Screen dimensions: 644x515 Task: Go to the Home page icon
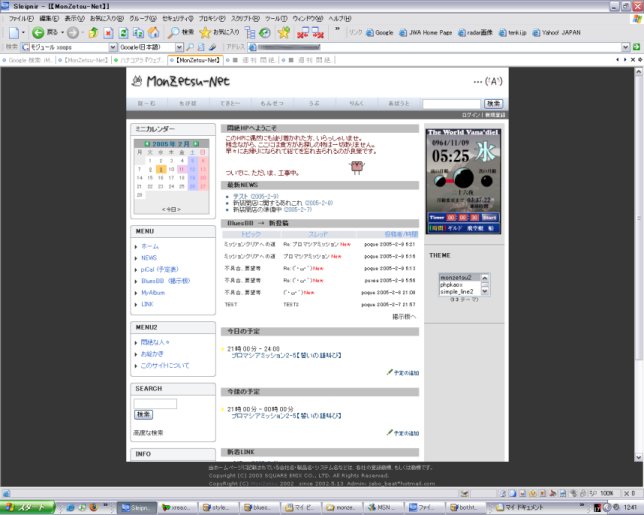click(154, 32)
